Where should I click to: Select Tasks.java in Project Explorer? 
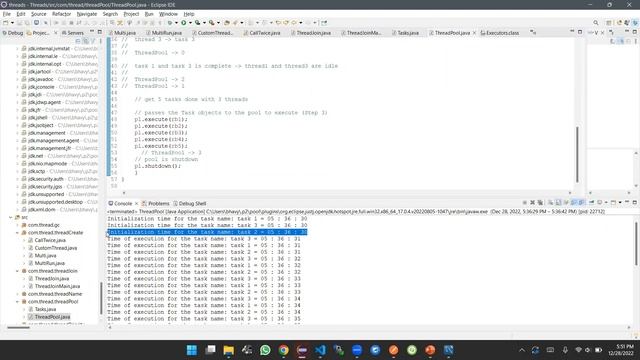pyautogui.click(x=45, y=309)
